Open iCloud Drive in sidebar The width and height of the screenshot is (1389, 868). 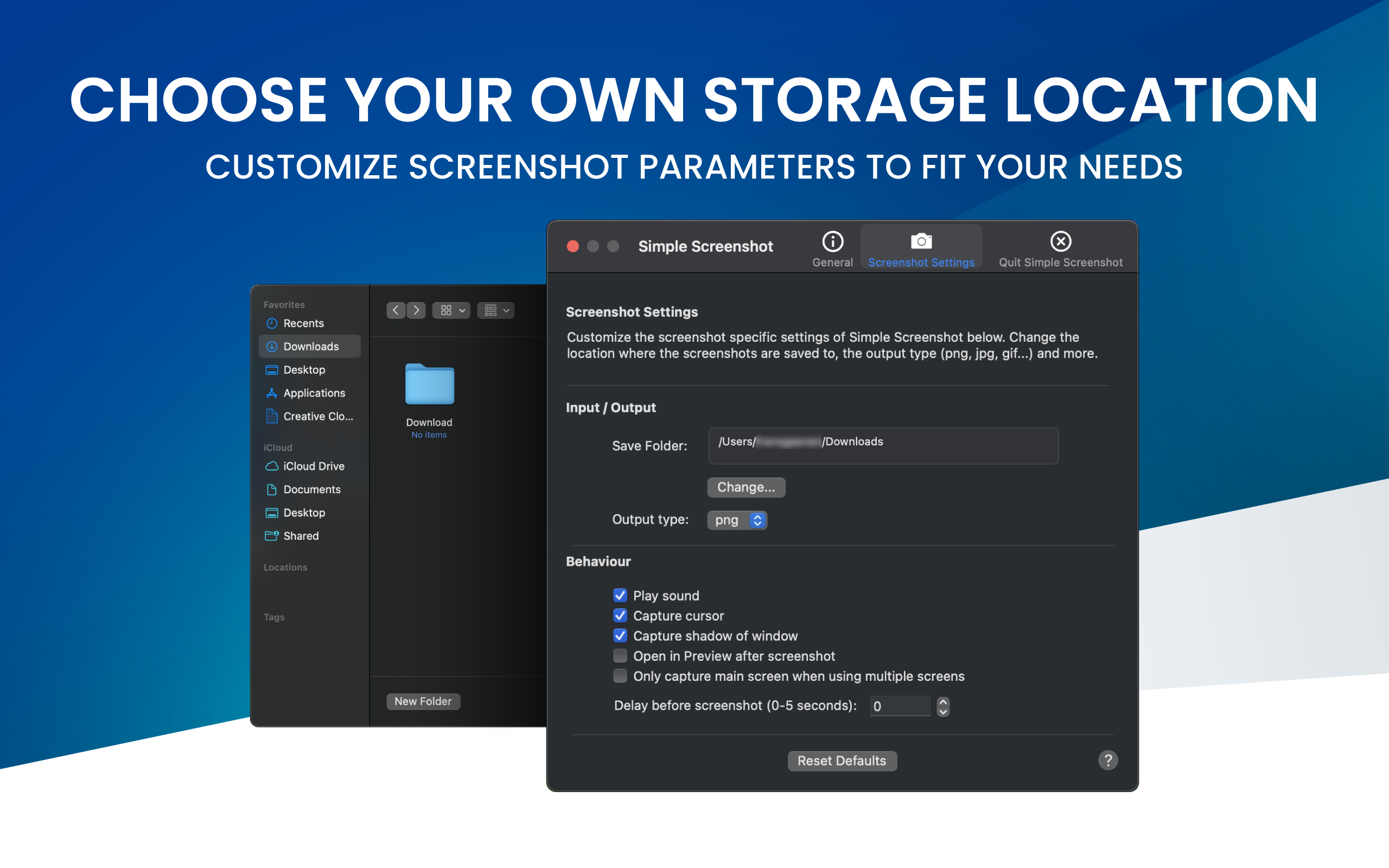[x=310, y=466]
